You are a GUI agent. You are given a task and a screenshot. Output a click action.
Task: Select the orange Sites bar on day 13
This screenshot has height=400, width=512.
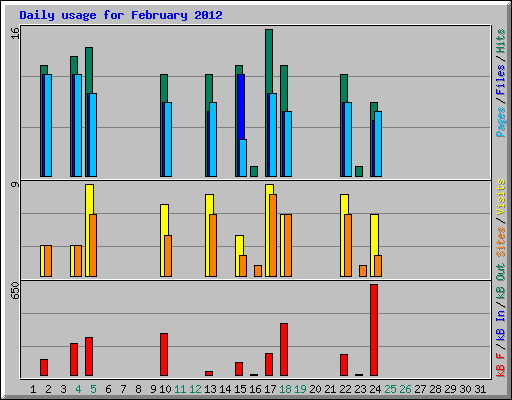[213, 245]
